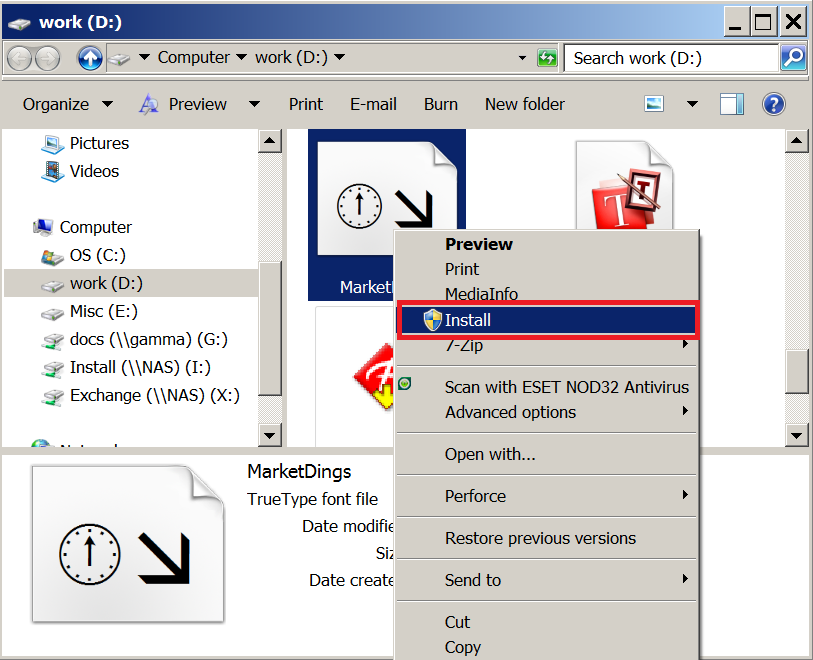Image resolution: width=813 pixels, height=660 pixels.
Task: Toggle the preview pane icon
Action: 732,104
